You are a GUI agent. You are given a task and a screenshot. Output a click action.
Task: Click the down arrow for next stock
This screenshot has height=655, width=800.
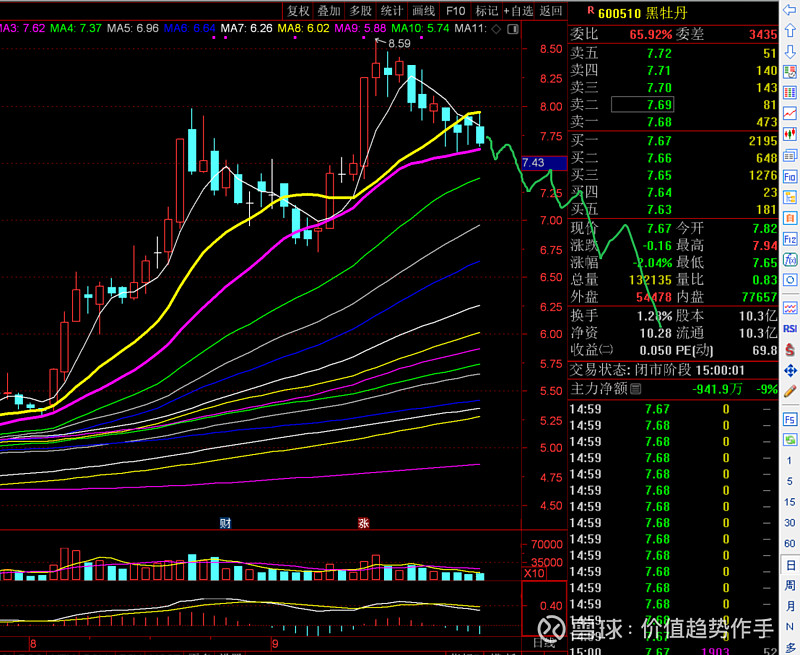pyautogui.click(x=790, y=51)
